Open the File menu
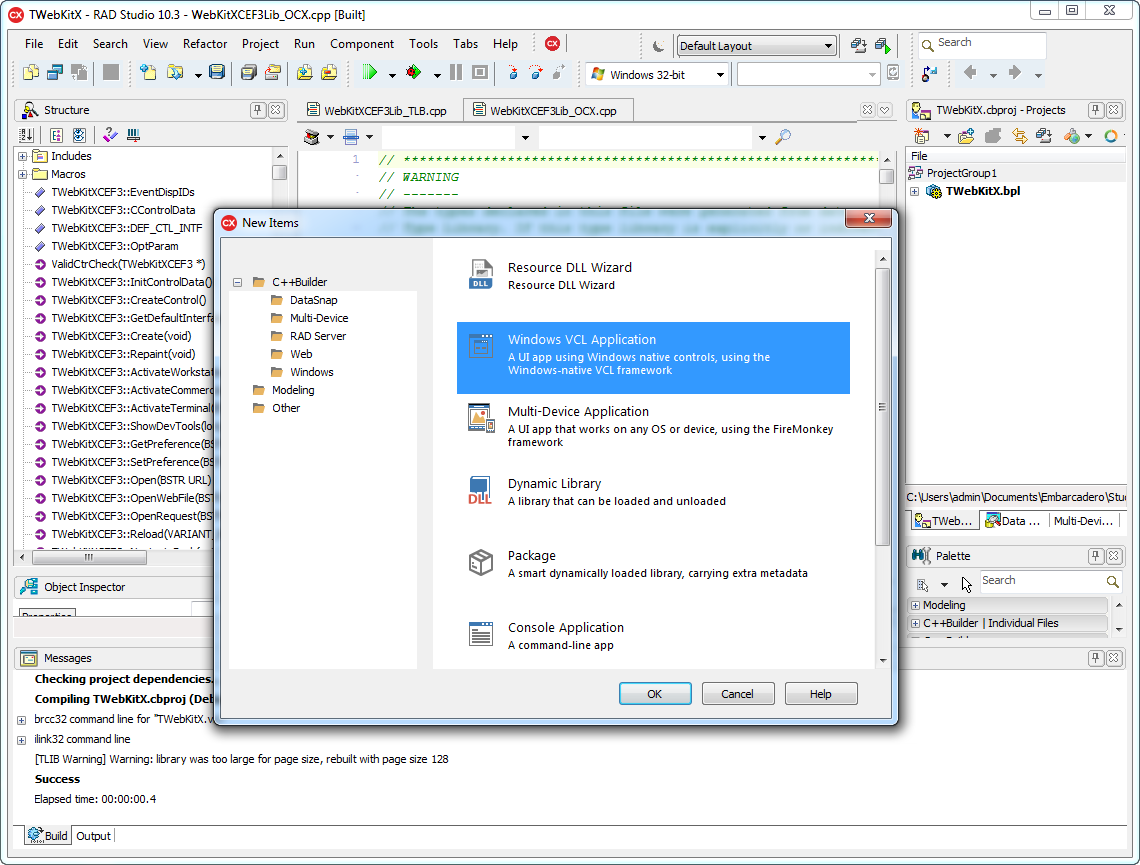This screenshot has height=865, width=1140. [x=34, y=44]
